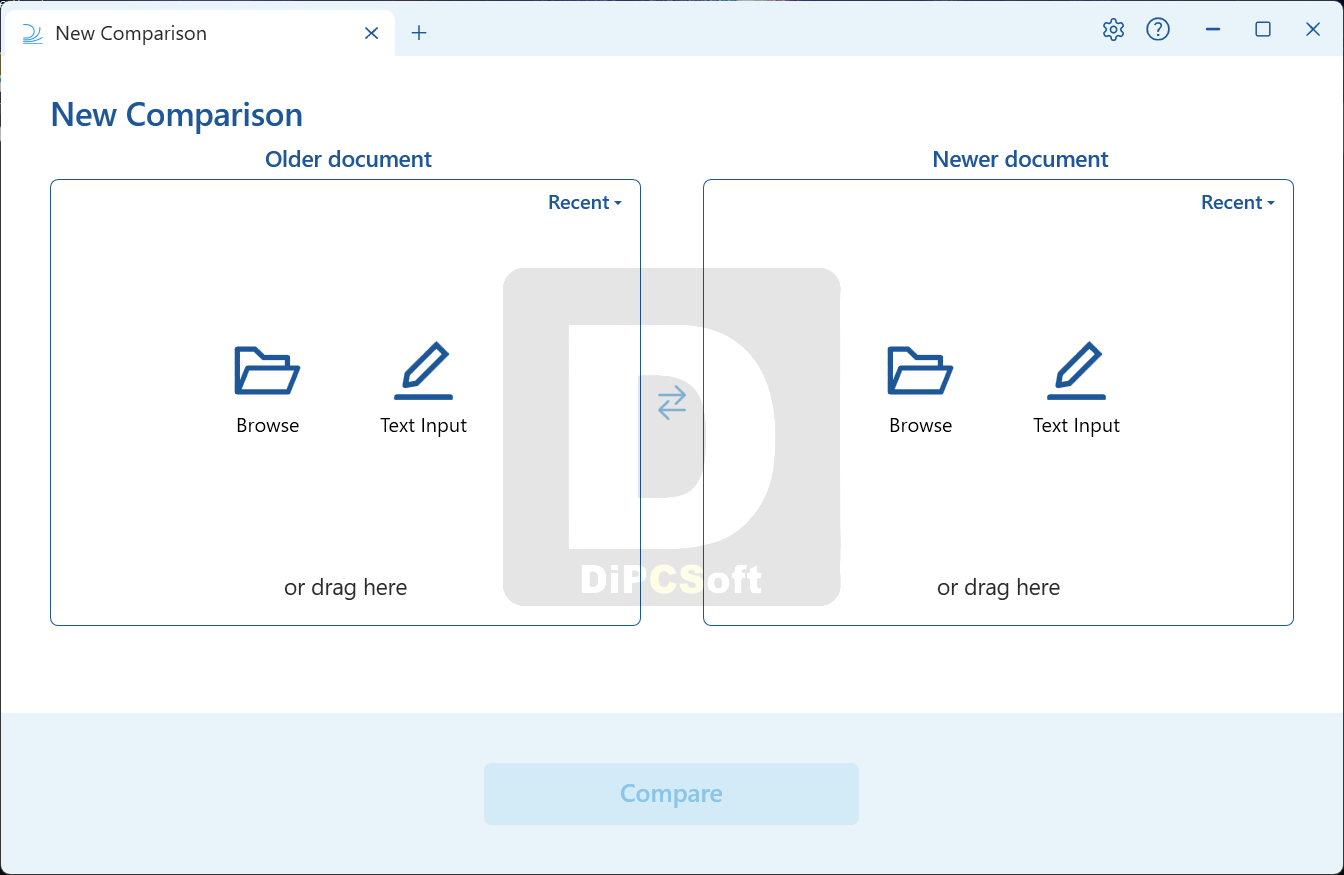Viewport: 1344px width, 875px height.
Task: Click the Newer document heading
Action: (1020, 159)
